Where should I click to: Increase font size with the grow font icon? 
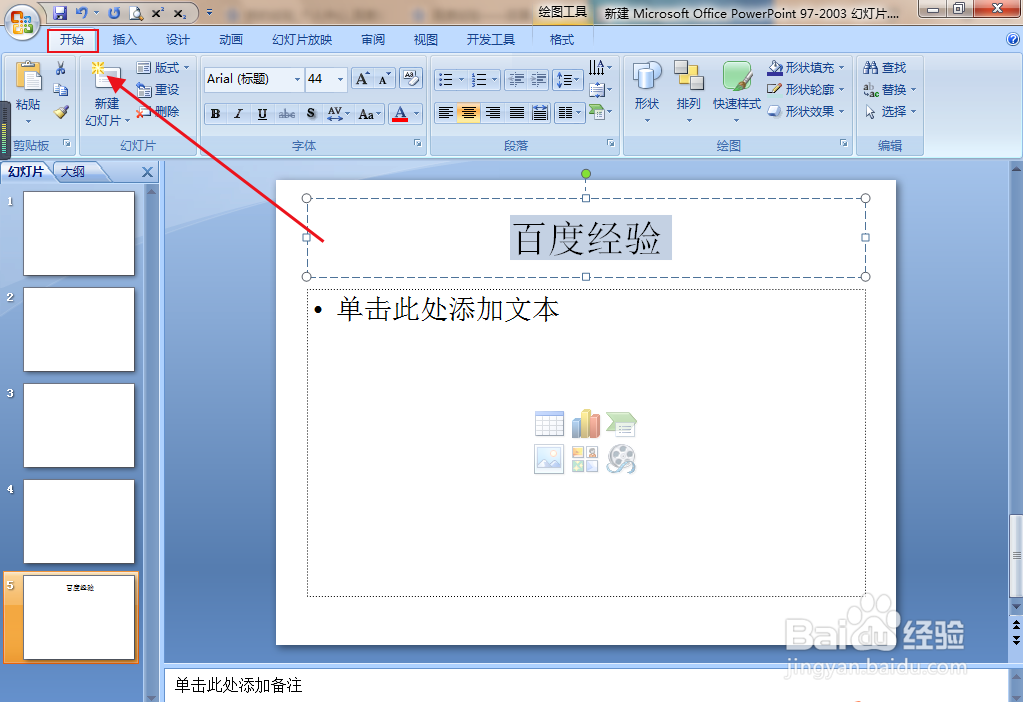pyautogui.click(x=362, y=79)
